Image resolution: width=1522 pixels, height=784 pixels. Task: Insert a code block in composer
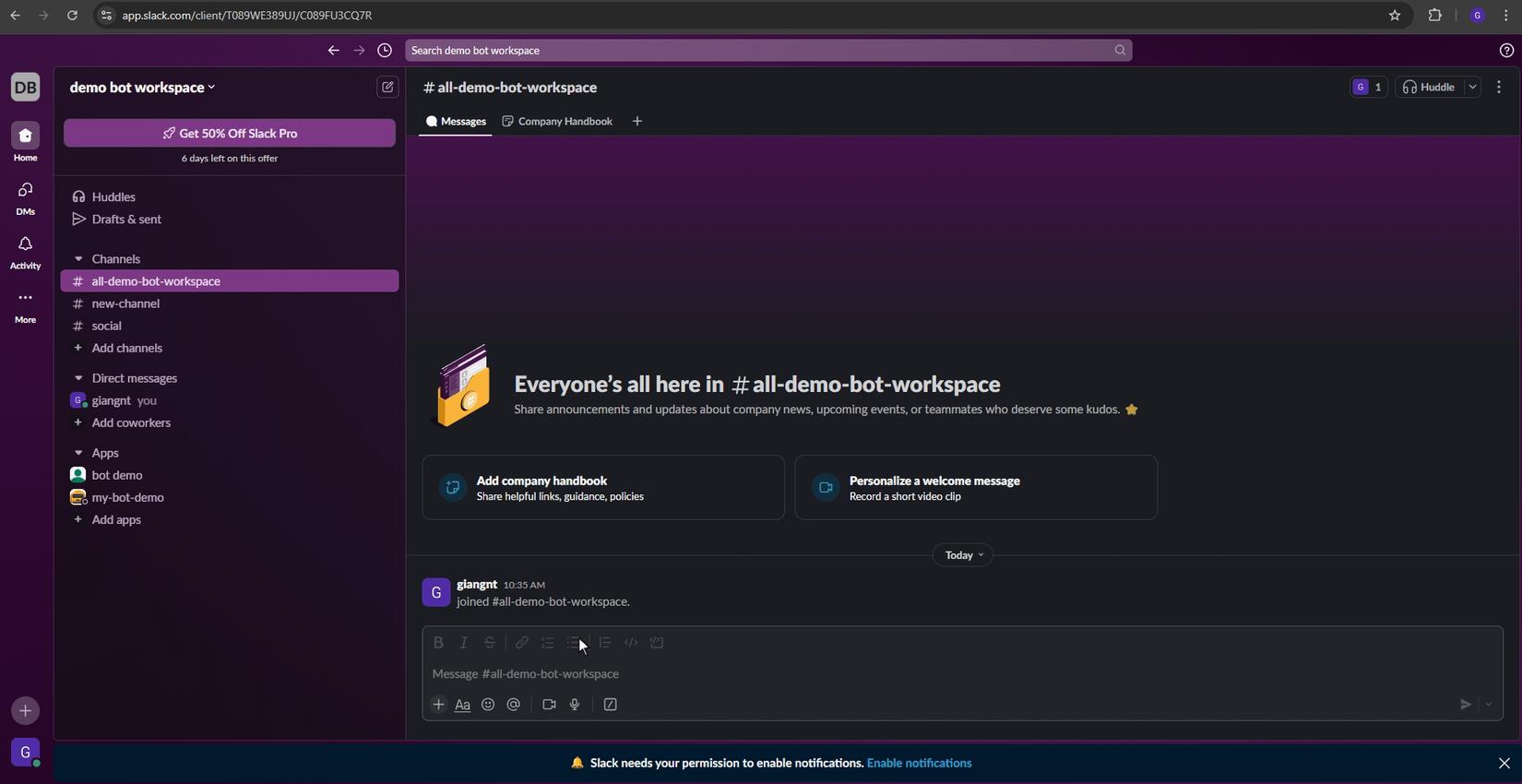657,643
